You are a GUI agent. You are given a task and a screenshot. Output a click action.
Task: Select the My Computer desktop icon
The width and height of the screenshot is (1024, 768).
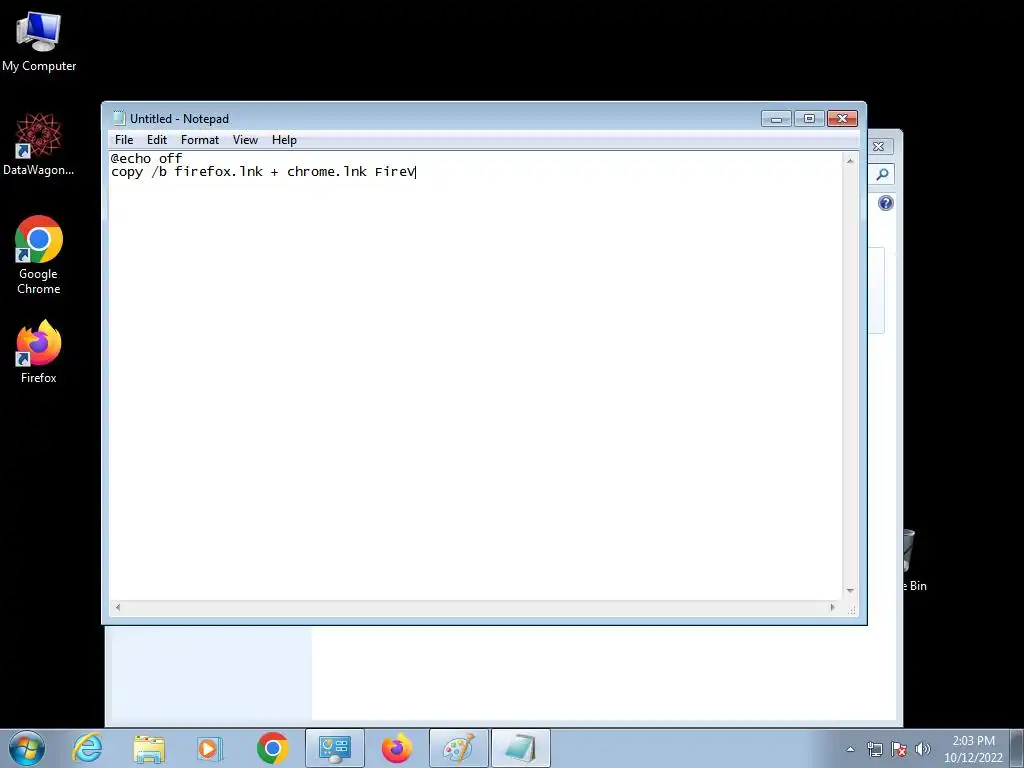pyautogui.click(x=39, y=42)
